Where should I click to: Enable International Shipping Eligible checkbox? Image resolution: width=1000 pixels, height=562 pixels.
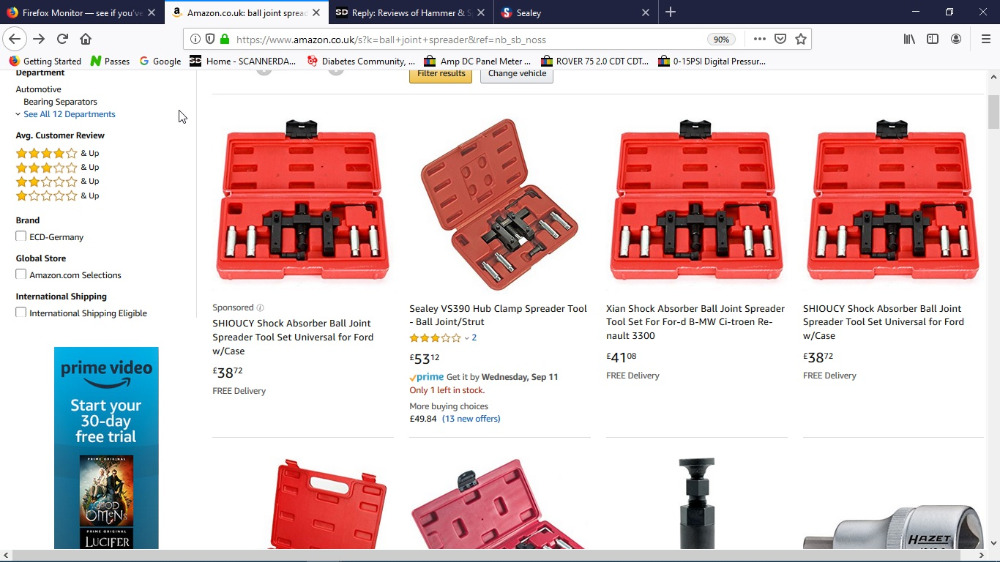coord(21,313)
